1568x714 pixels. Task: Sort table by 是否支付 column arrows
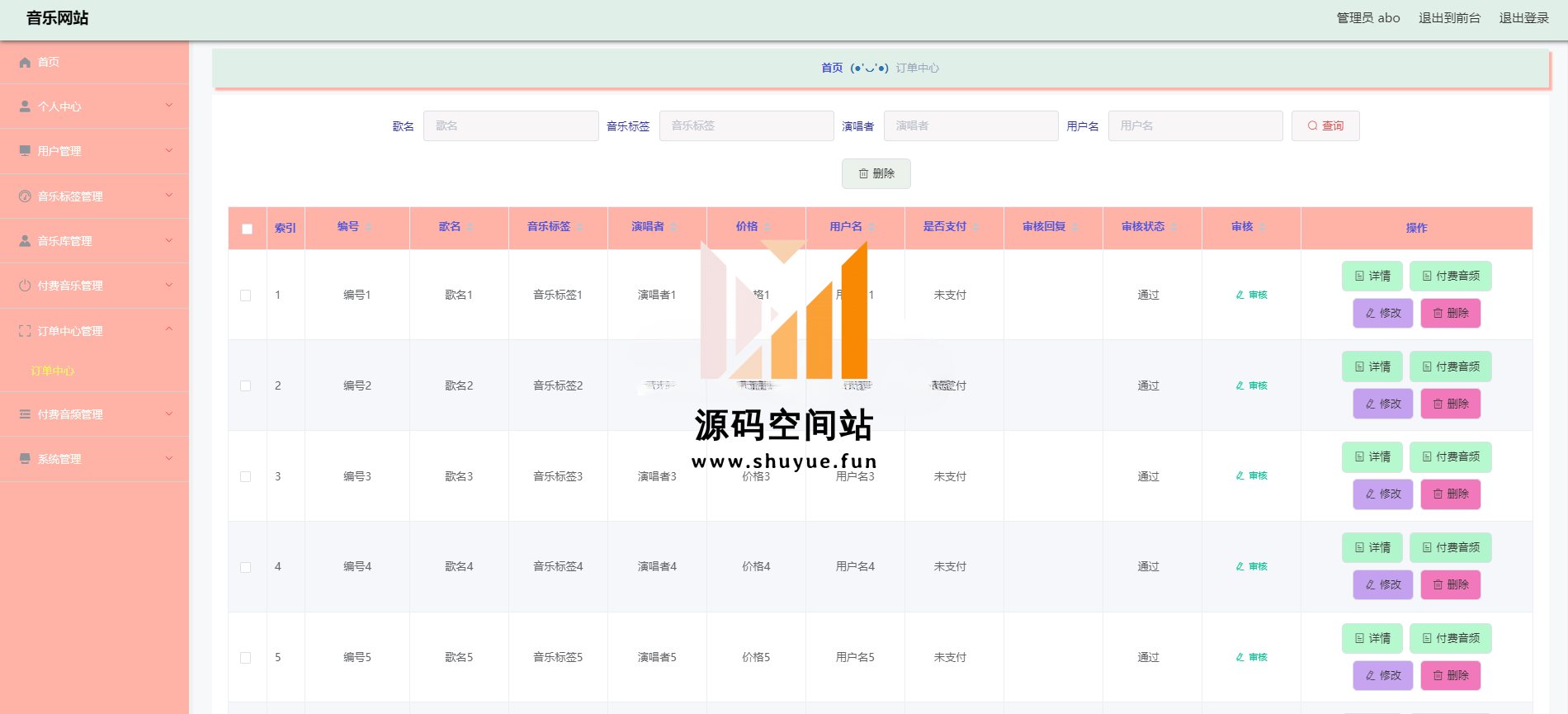tap(975, 227)
